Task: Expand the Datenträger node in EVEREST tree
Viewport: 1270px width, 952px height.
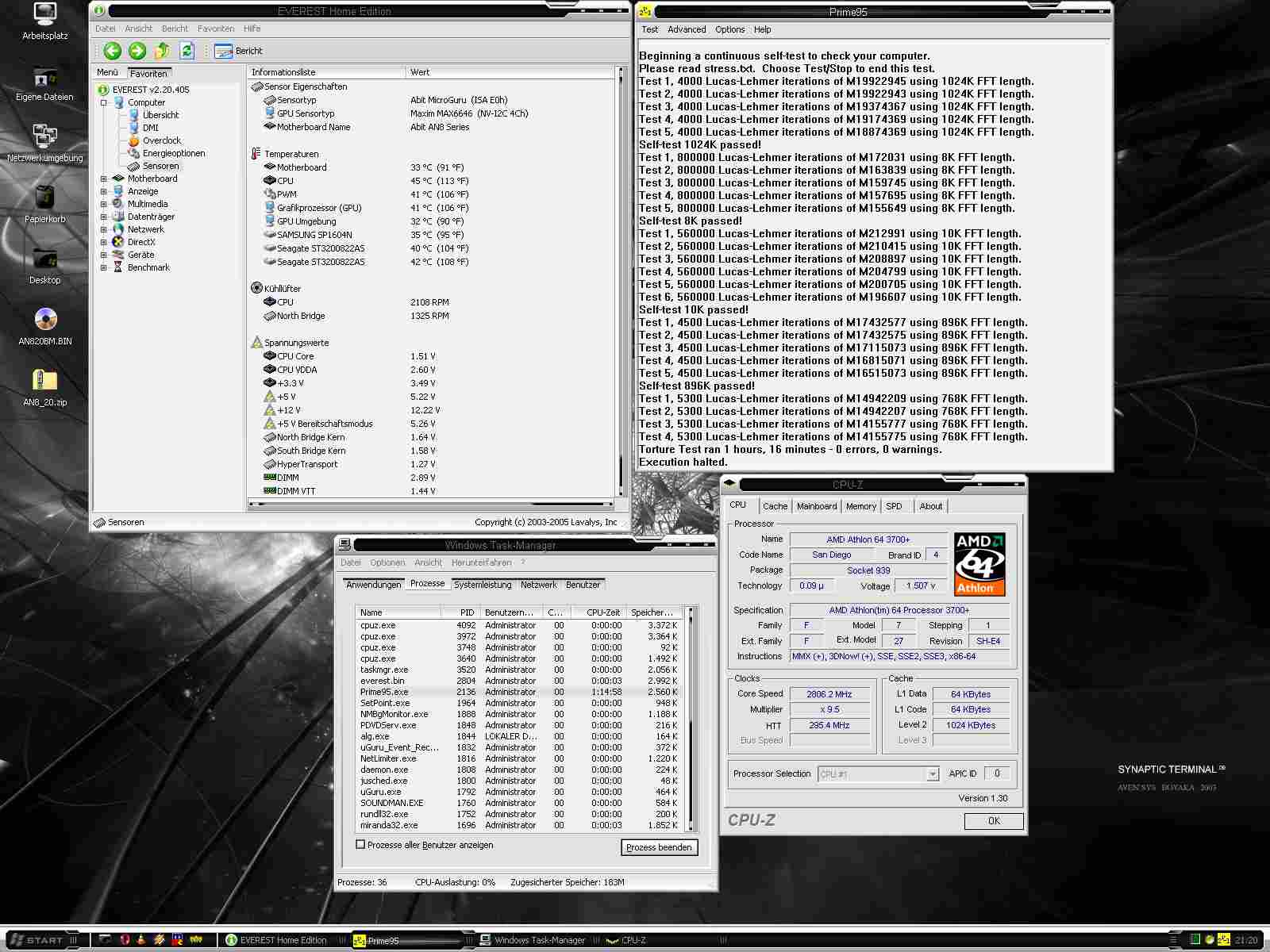Action: click(x=103, y=217)
